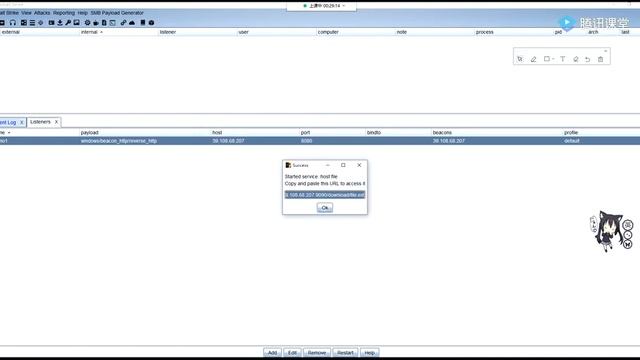Screen dimensions: 640x360
Task: Sort sessions by listener column
Action: (168, 32)
